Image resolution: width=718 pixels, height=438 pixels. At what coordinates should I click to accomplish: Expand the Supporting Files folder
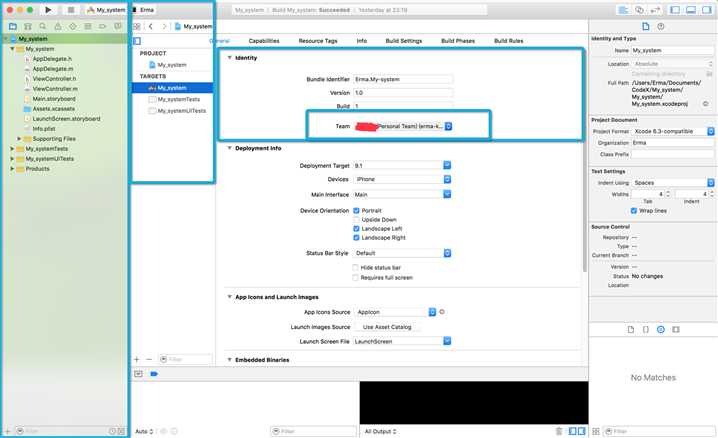point(19,139)
